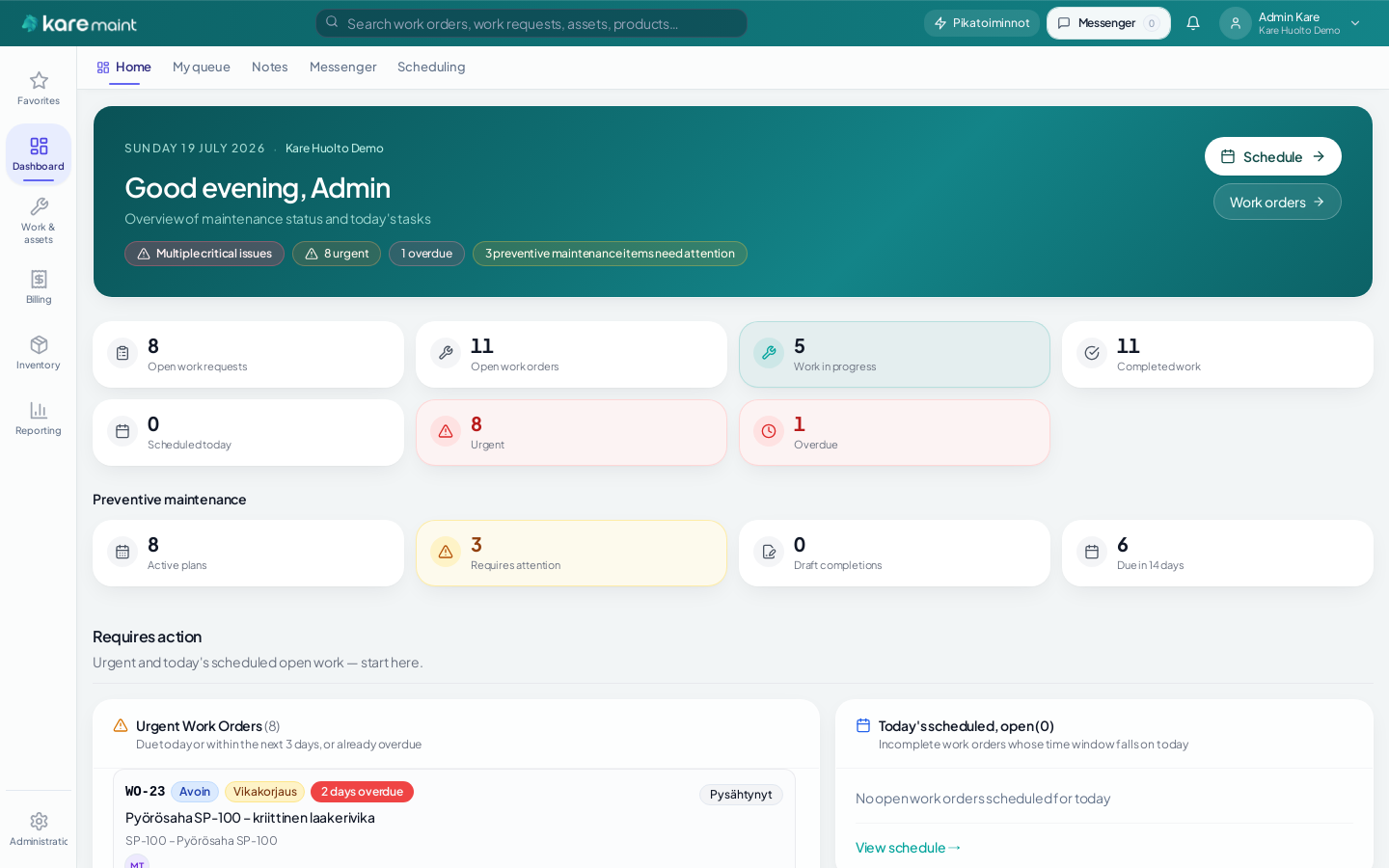Click the Pyörösaha SP-100 work order title
This screenshot has width=1389, height=868.
[250, 818]
